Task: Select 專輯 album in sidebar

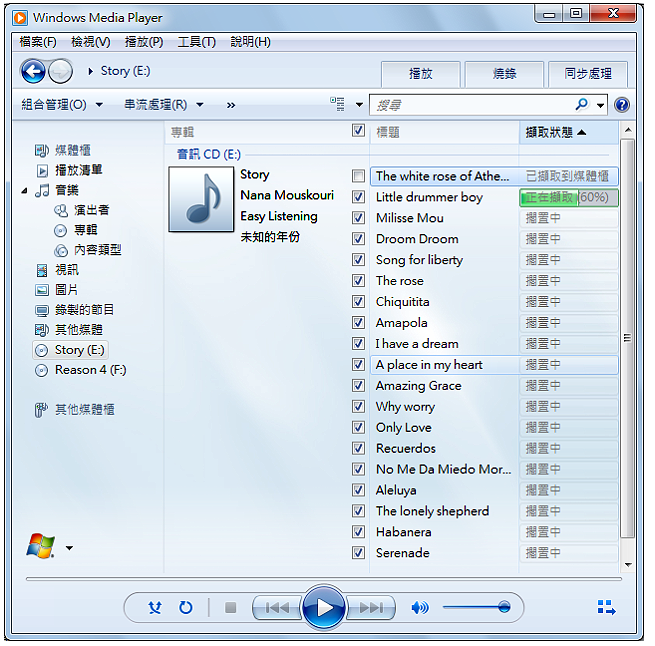Action: 76,230
